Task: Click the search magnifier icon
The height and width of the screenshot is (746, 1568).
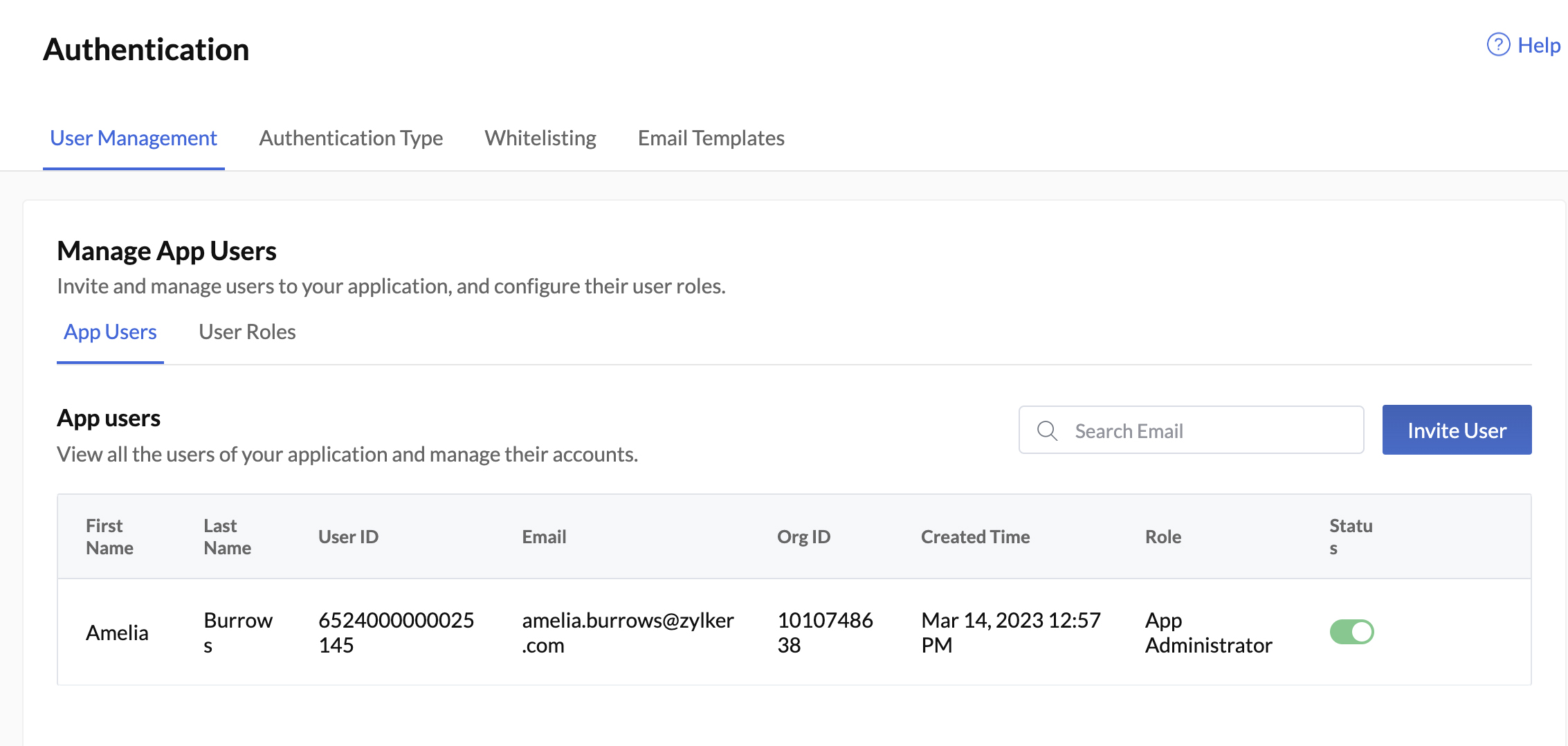Action: (x=1047, y=430)
